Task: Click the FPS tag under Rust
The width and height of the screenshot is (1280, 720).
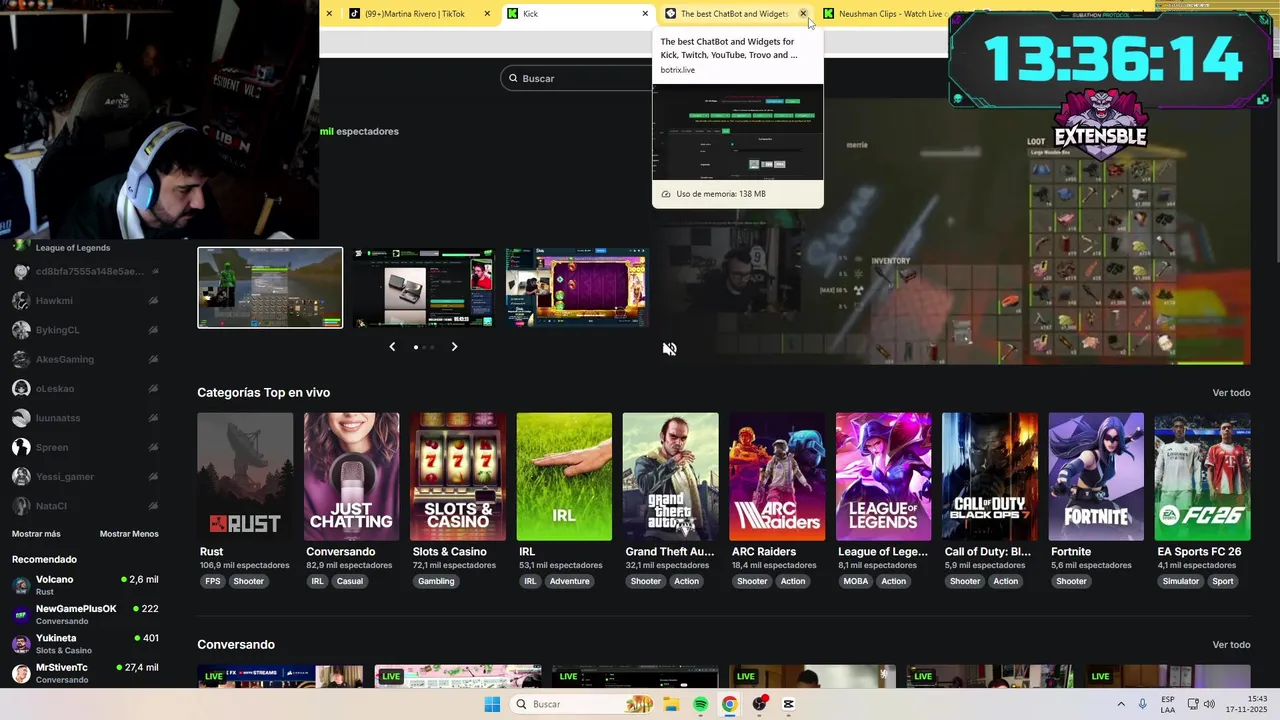Action: point(213,581)
